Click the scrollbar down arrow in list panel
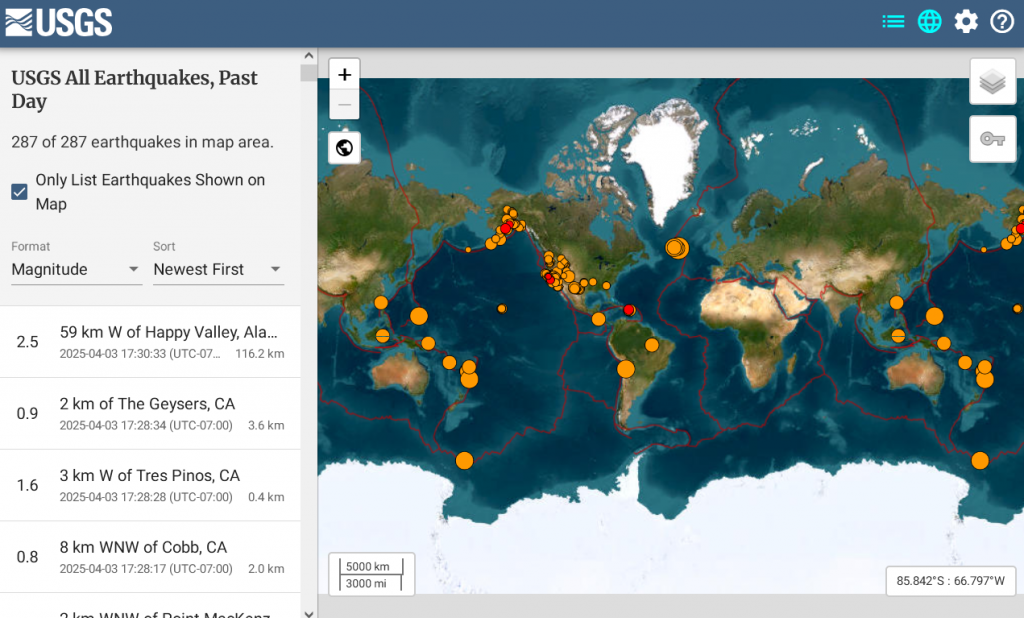Screen dimensions: 1024x618 [309, 613]
